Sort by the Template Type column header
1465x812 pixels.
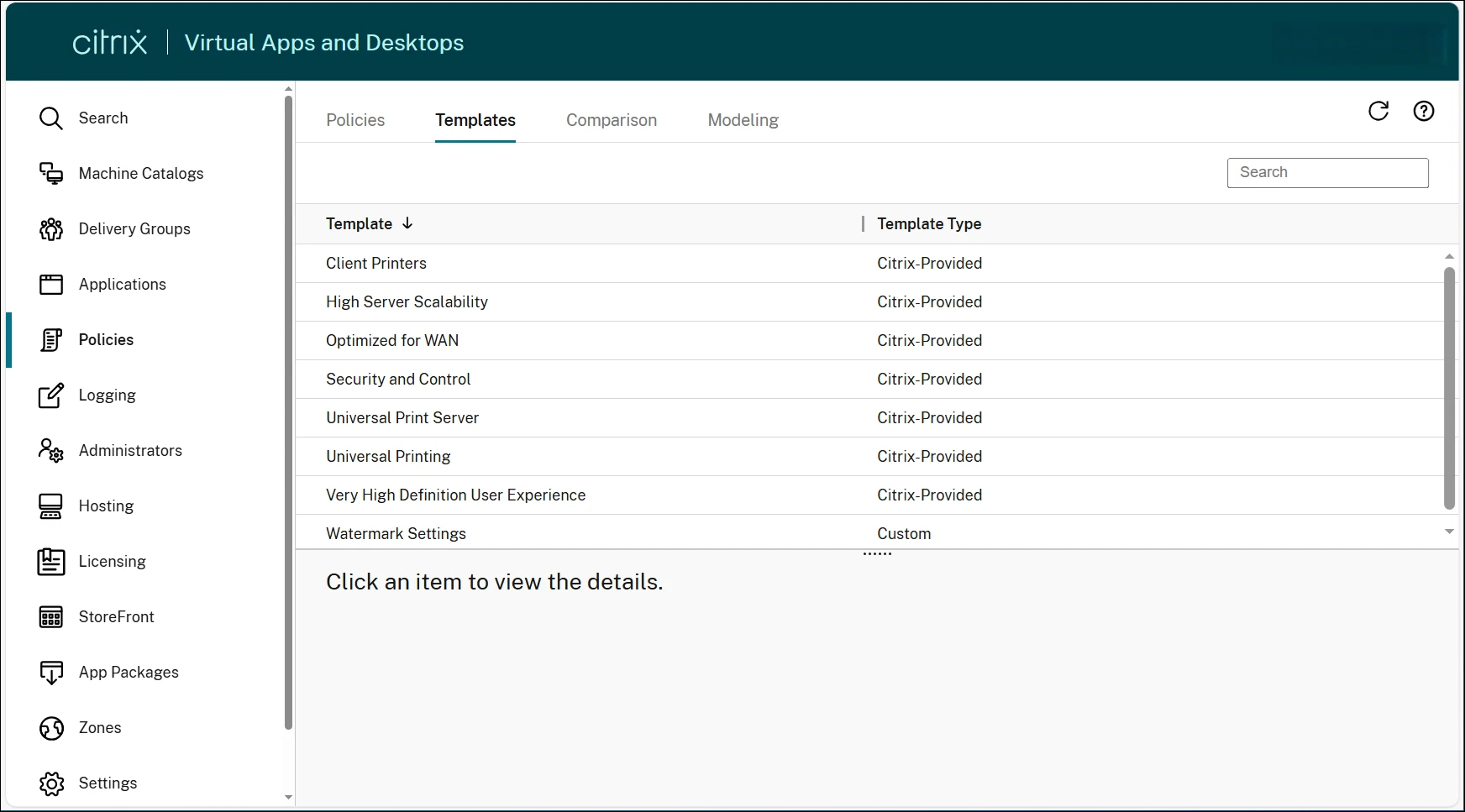pos(929,224)
